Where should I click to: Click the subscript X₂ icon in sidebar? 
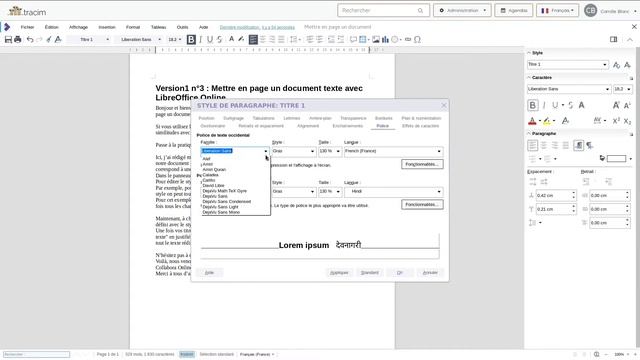(627, 121)
